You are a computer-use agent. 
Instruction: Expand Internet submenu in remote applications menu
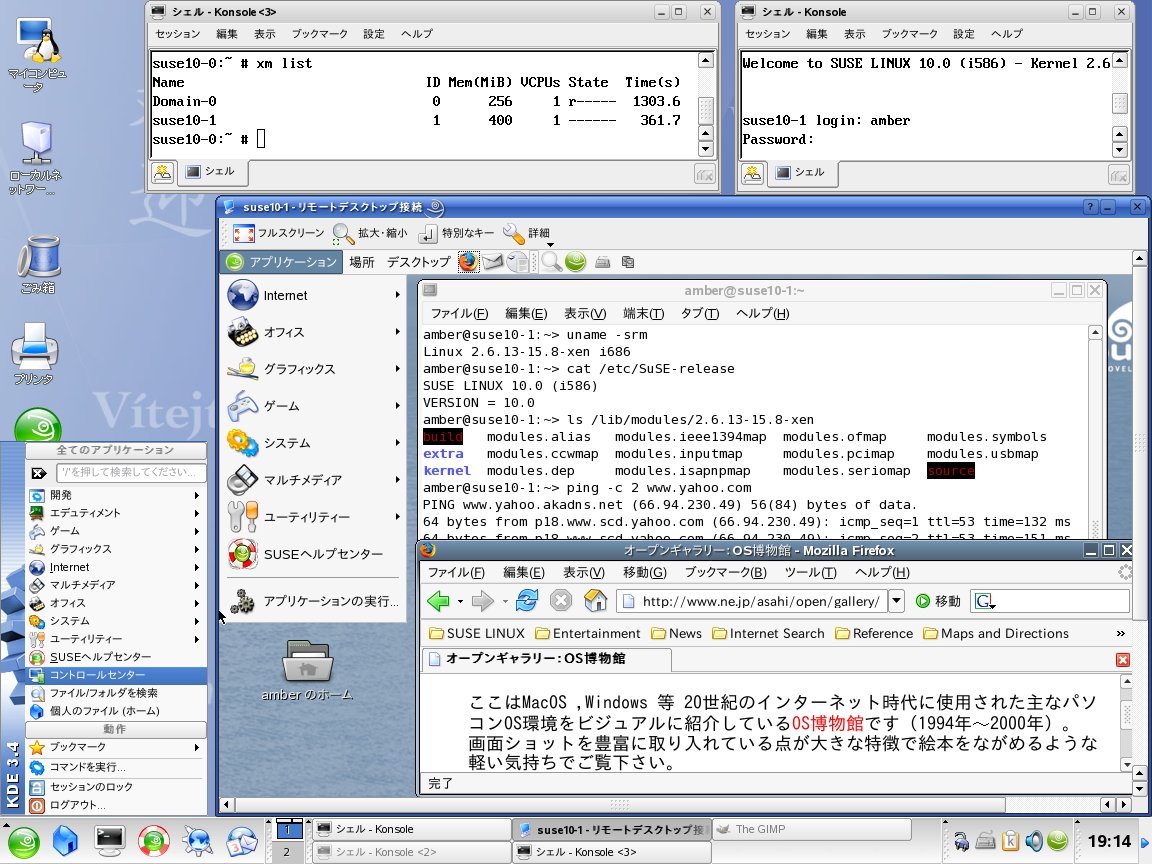tap(314, 295)
